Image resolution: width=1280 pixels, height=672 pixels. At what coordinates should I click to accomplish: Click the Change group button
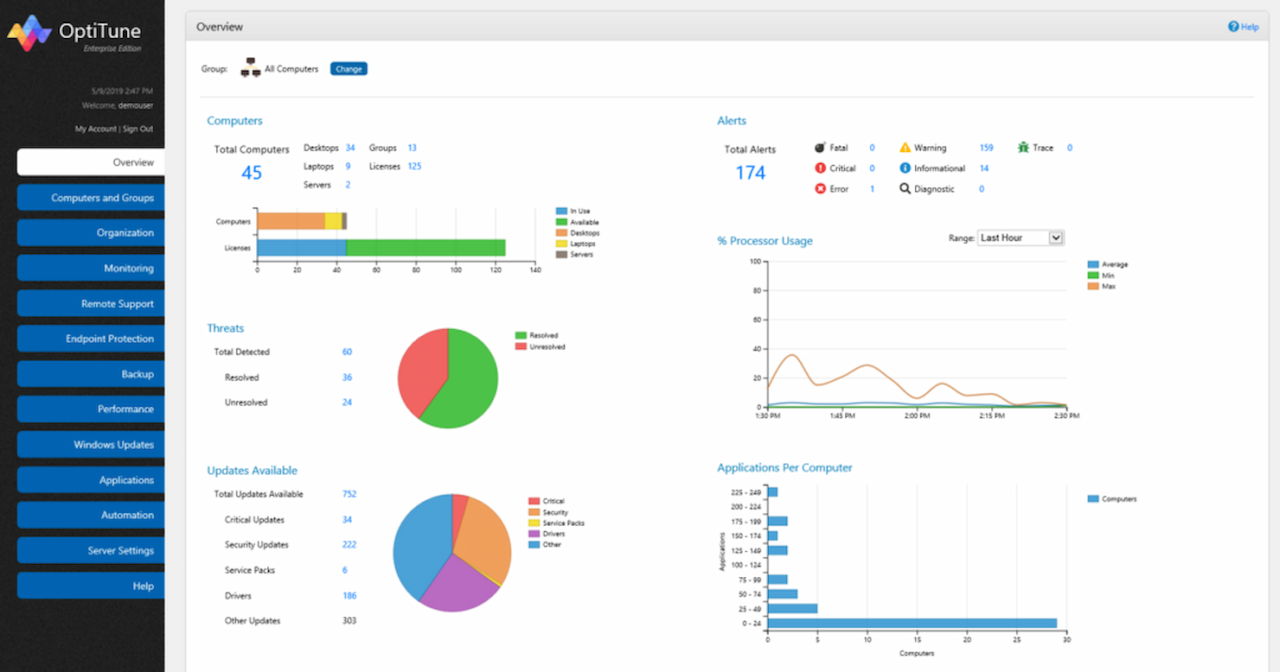coord(348,68)
